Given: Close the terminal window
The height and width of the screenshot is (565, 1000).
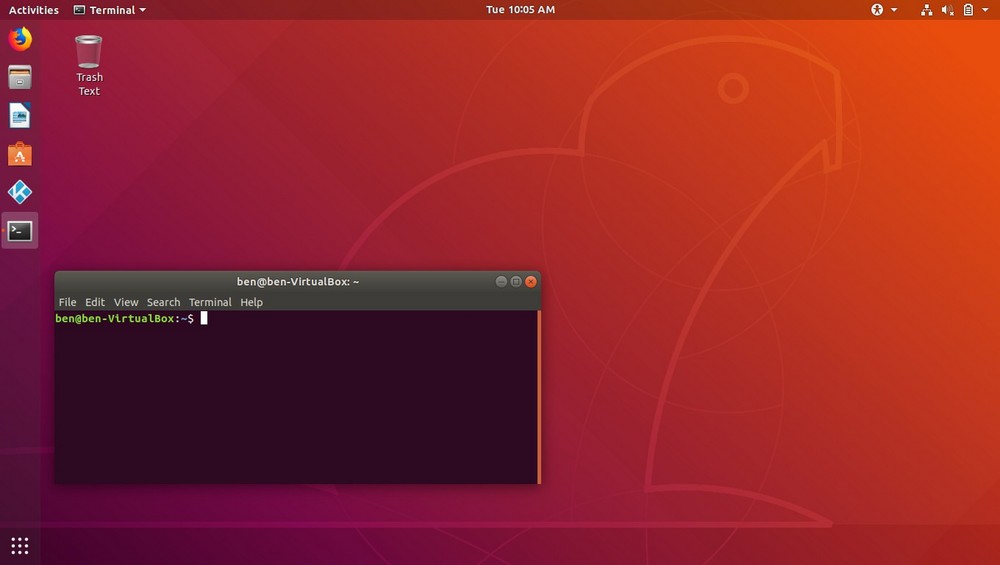Looking at the screenshot, I should click(x=531, y=281).
